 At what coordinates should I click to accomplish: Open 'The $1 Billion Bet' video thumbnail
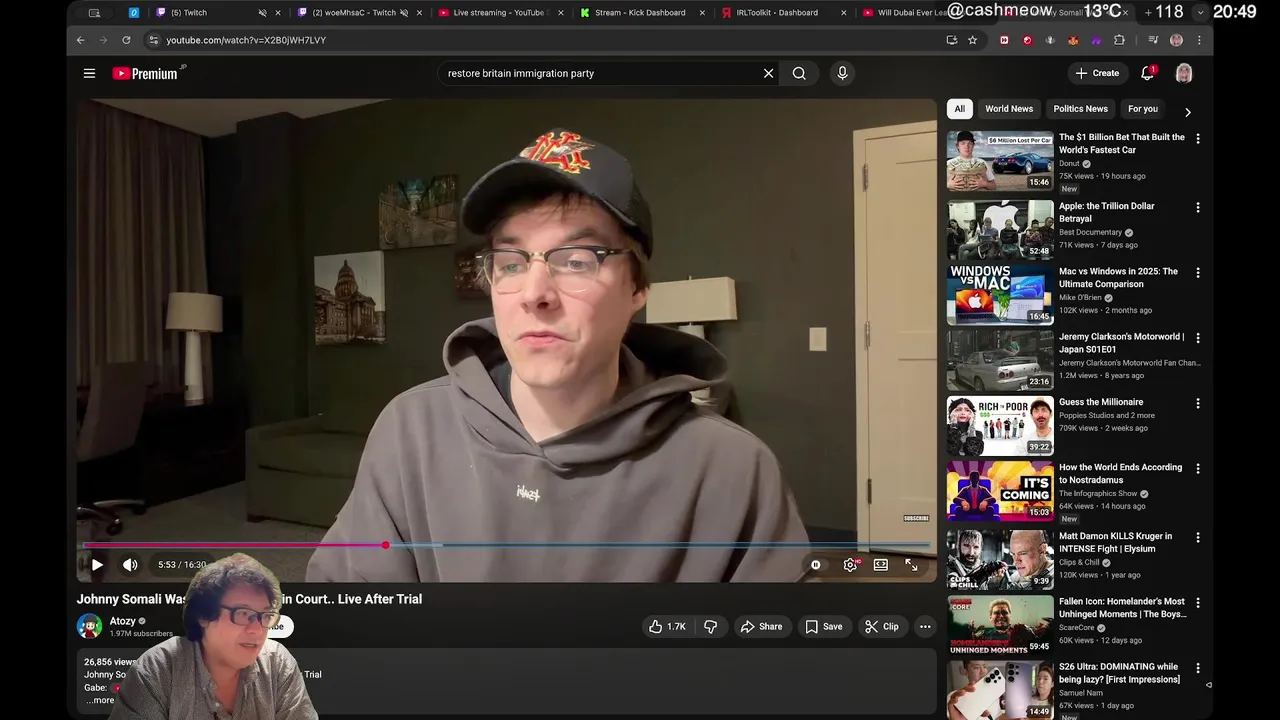point(1000,160)
